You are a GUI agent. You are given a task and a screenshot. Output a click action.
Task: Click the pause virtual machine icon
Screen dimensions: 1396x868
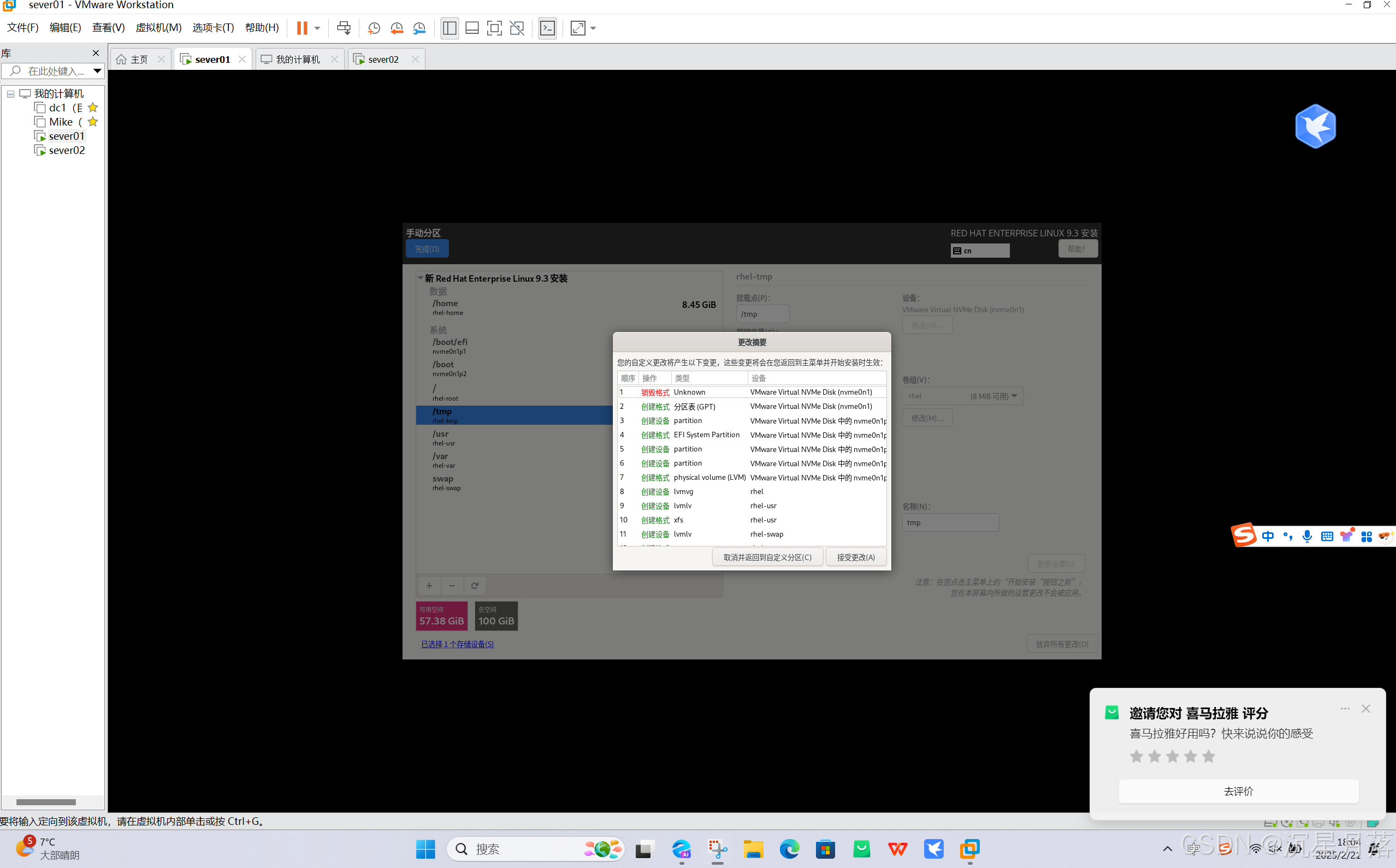point(301,27)
